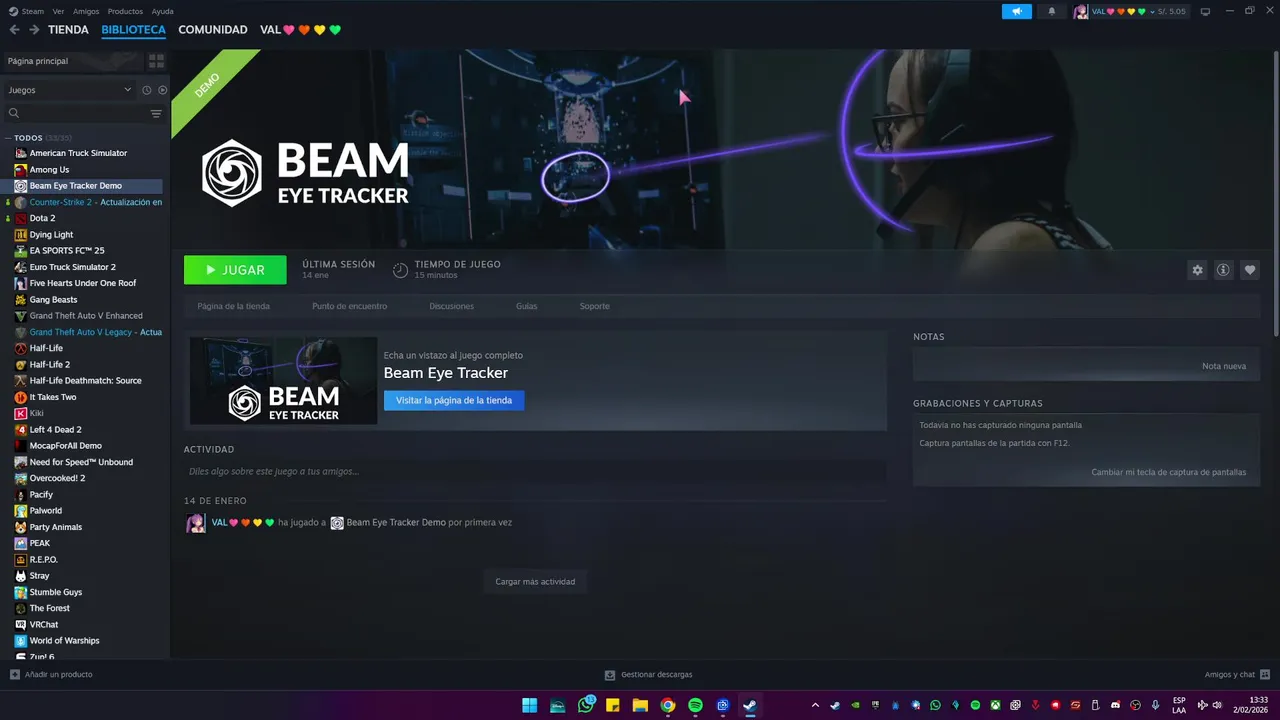Switch to the COMUNIDAD tab
The image size is (1280, 720).
tap(213, 30)
